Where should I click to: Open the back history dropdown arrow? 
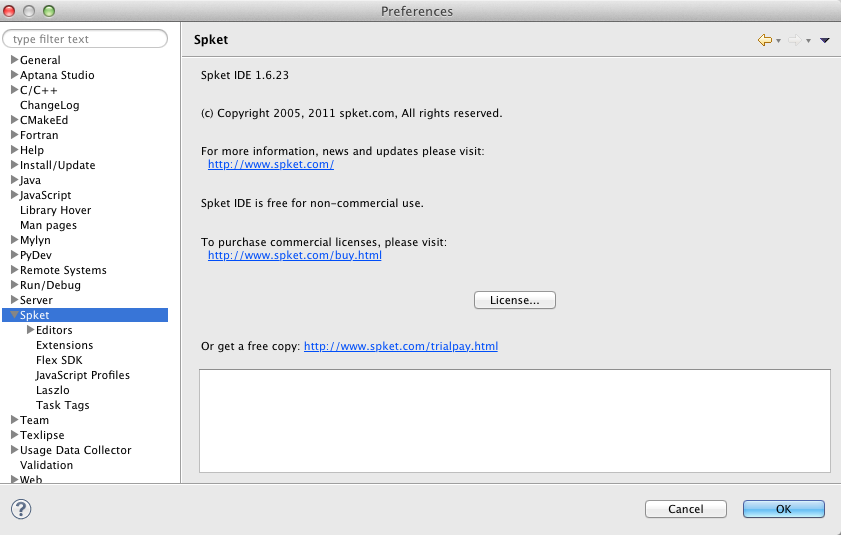pyautogui.click(x=778, y=41)
